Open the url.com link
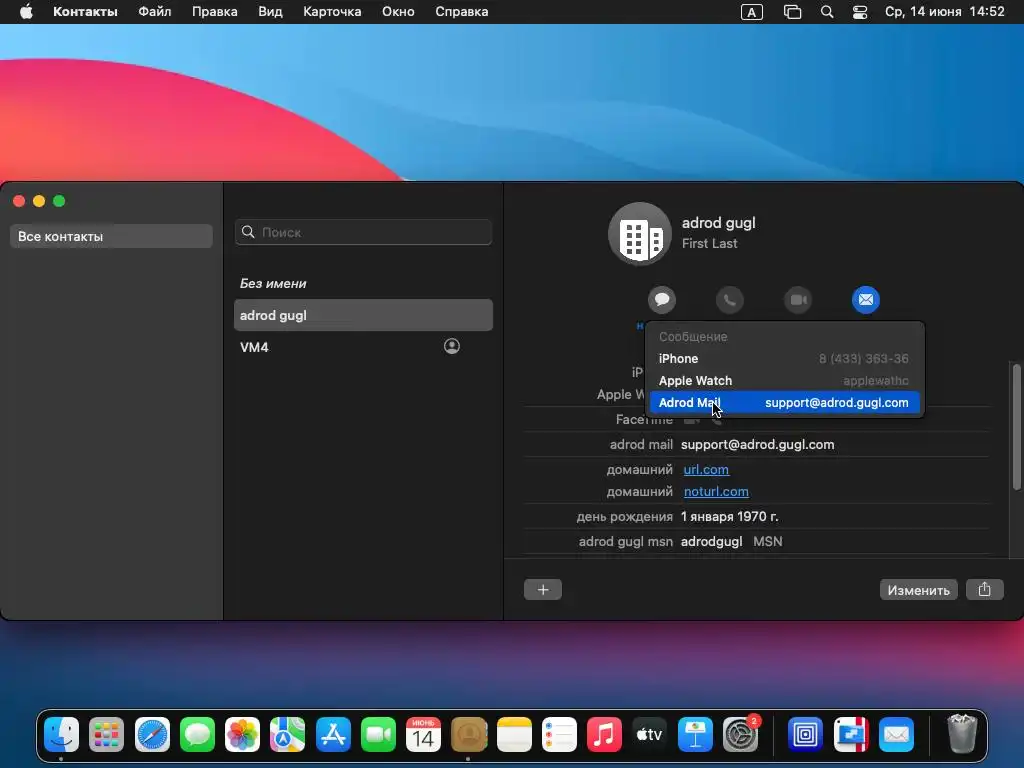The image size is (1024, 768). coord(706,470)
